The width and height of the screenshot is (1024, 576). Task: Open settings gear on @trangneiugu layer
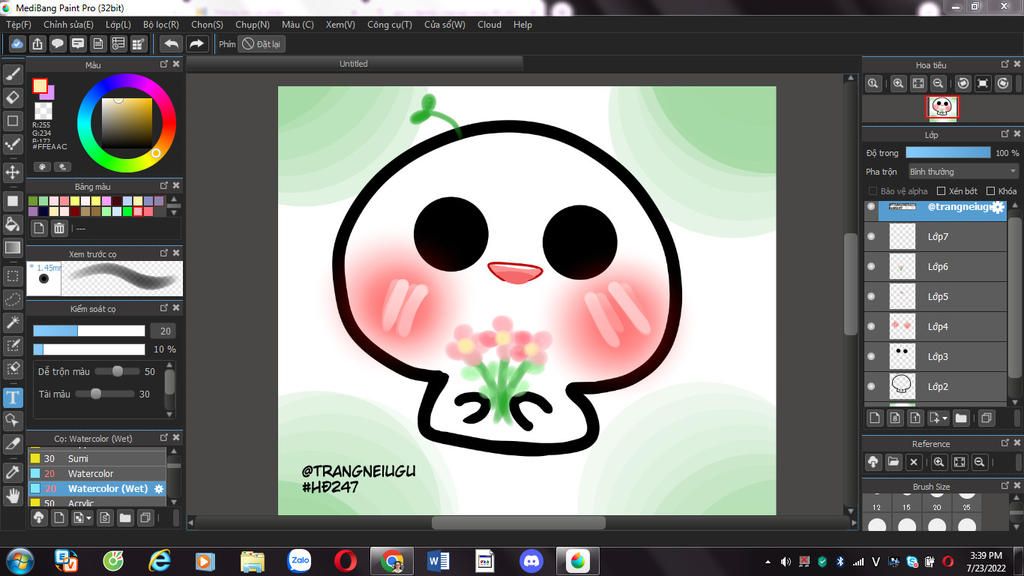[997, 207]
